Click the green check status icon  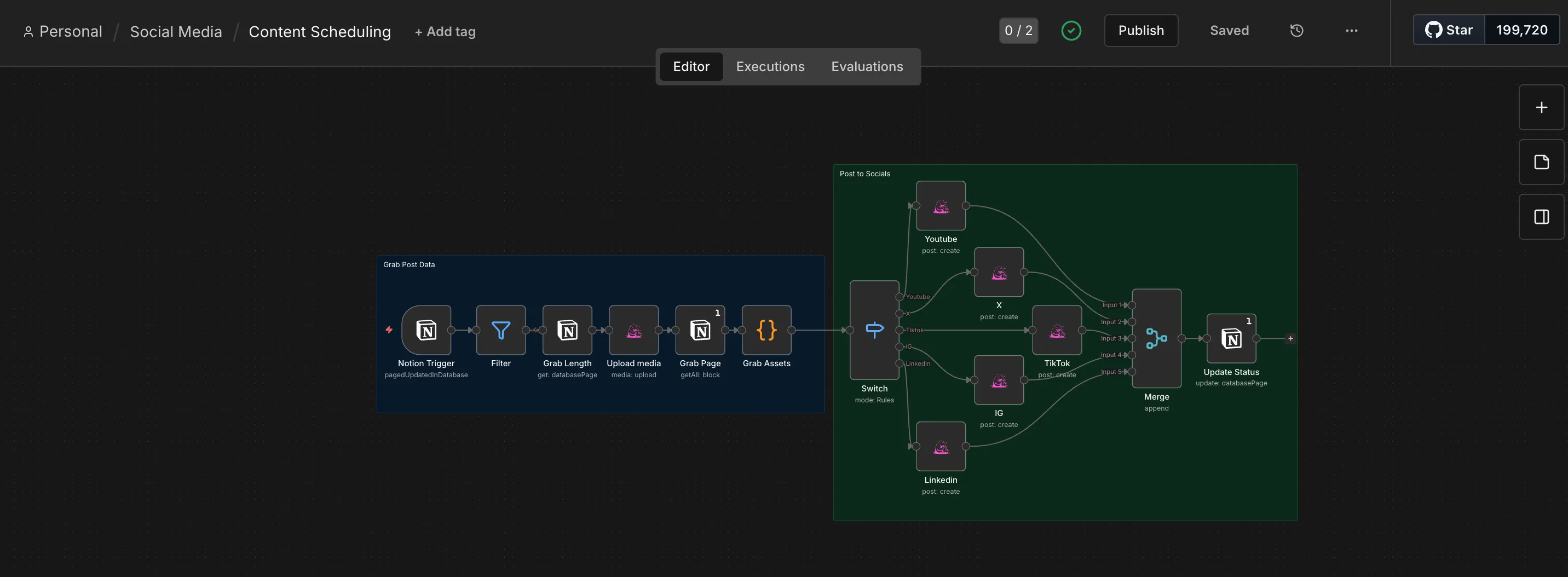(x=1071, y=31)
